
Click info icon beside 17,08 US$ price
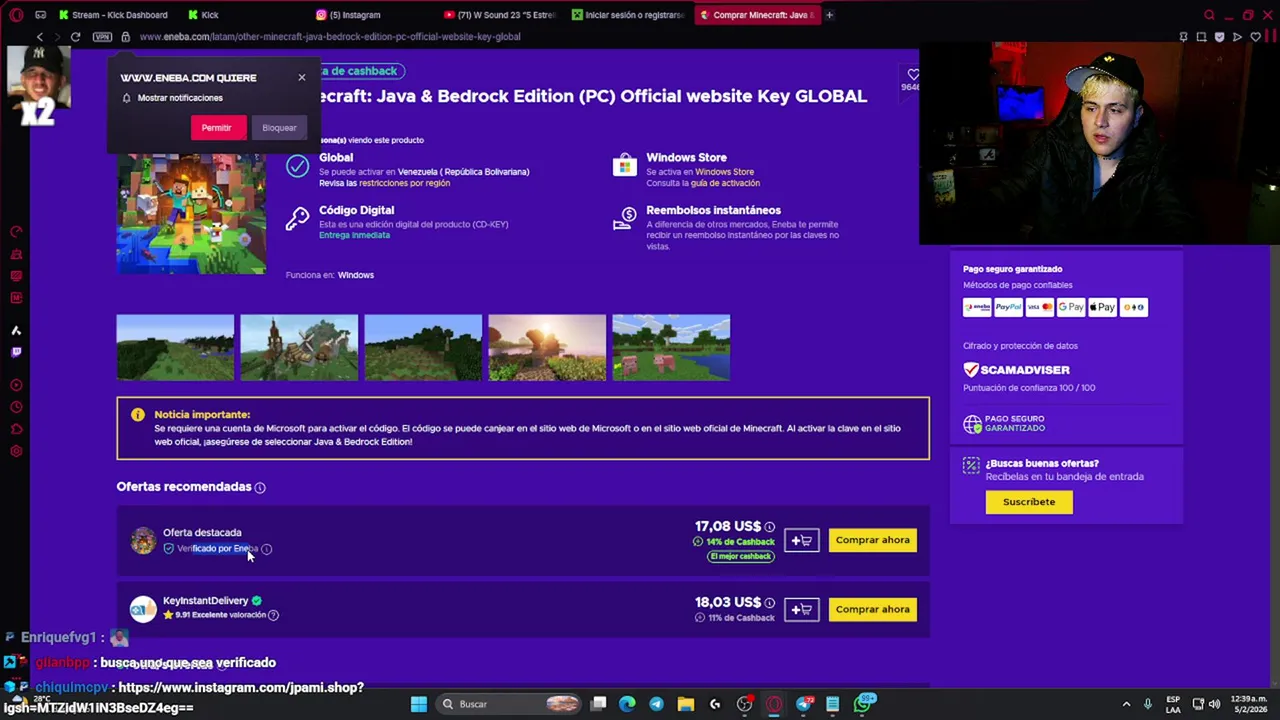[769, 526]
